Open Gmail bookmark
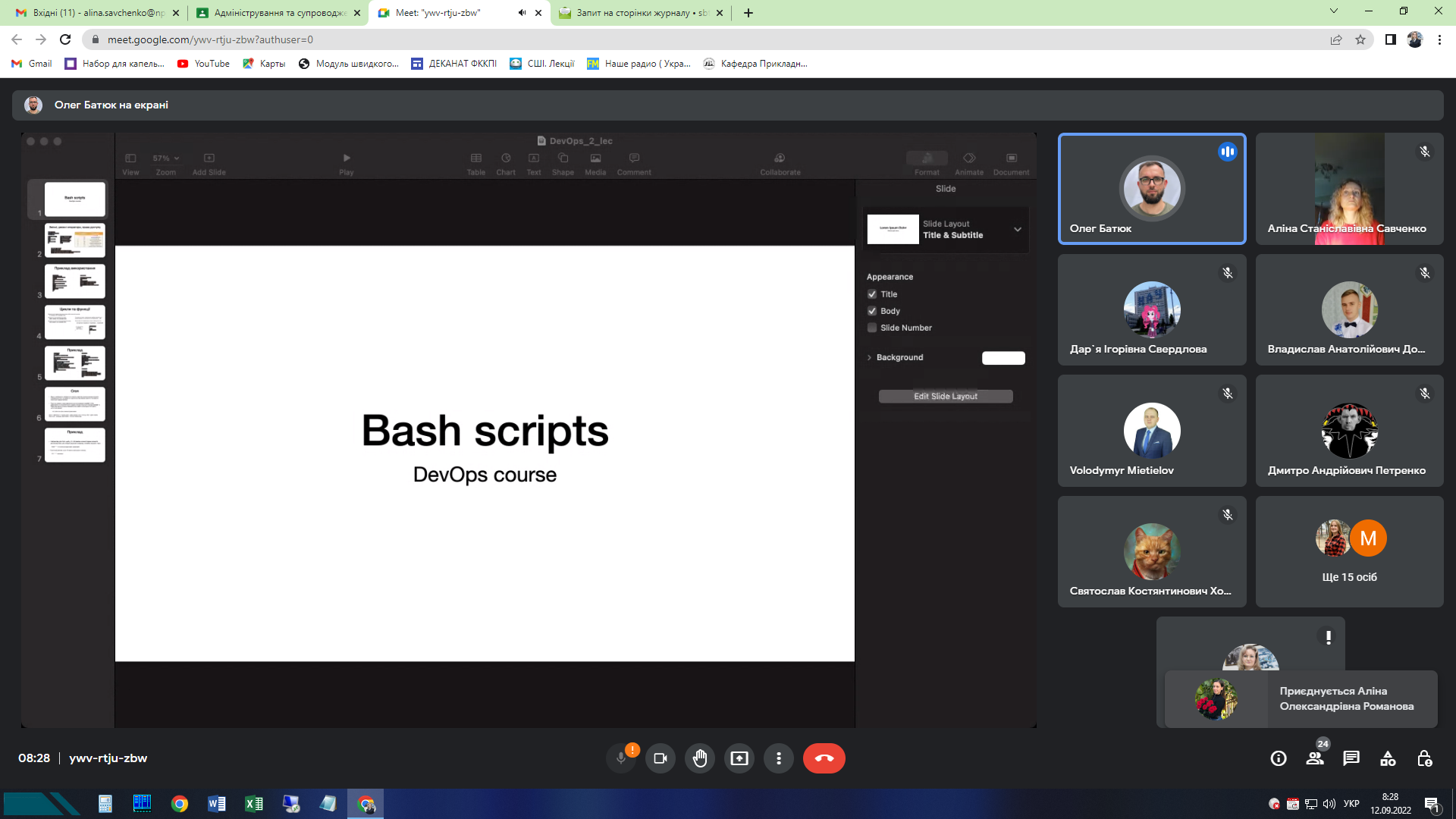 coord(32,64)
